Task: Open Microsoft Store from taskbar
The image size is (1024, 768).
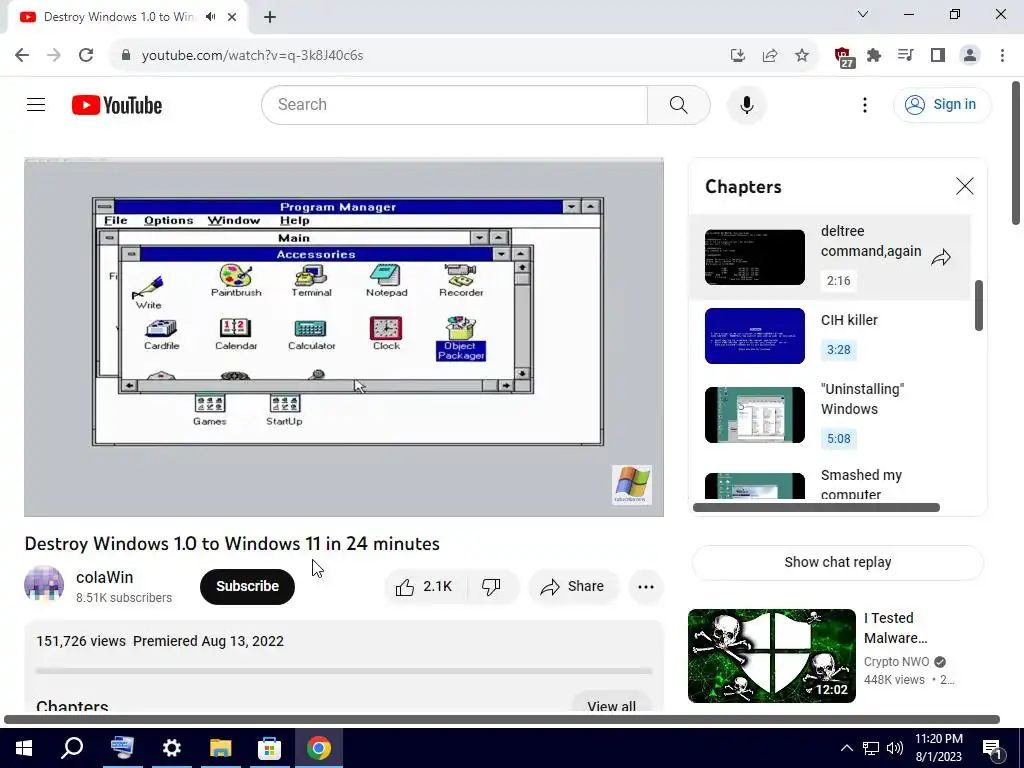Action: [269, 748]
